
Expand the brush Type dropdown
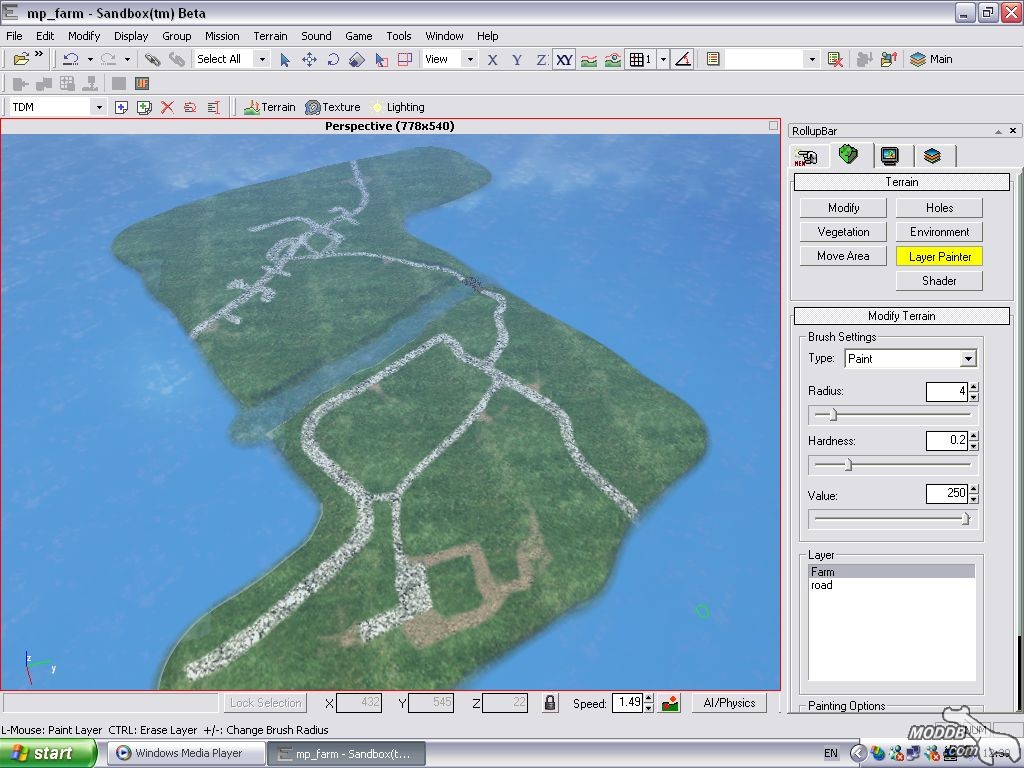(x=967, y=359)
